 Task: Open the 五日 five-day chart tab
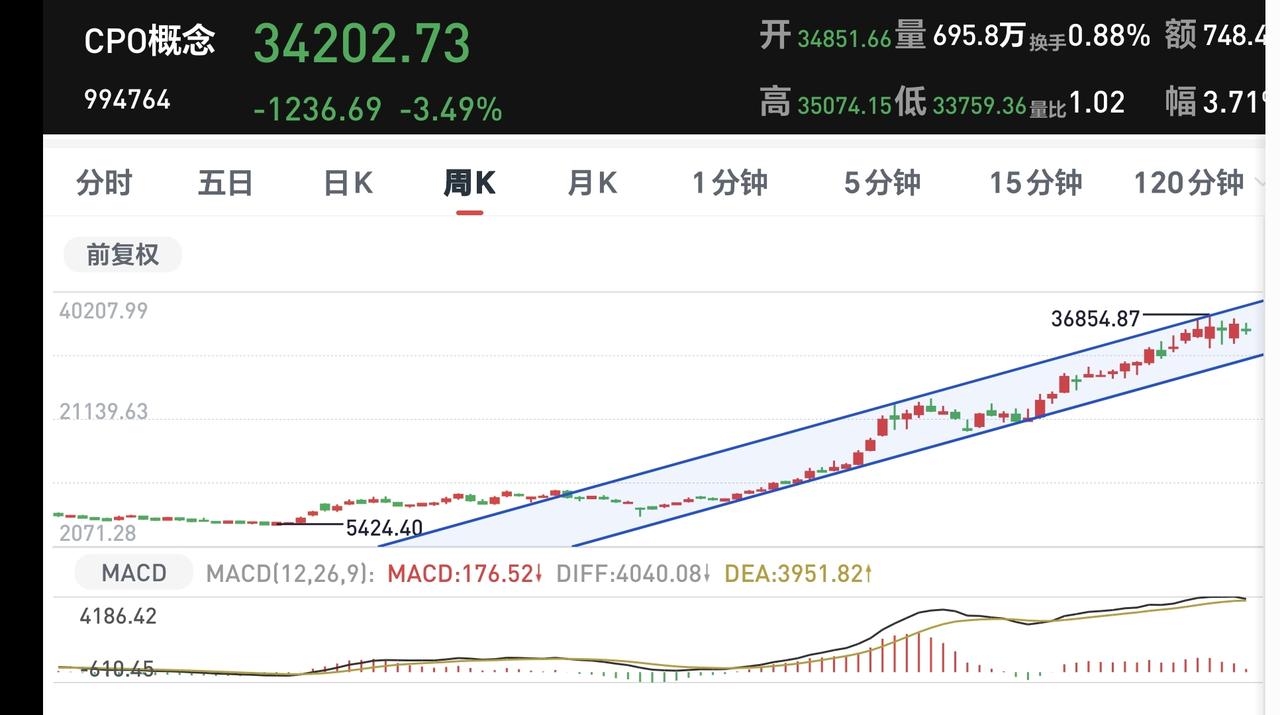coord(225,183)
